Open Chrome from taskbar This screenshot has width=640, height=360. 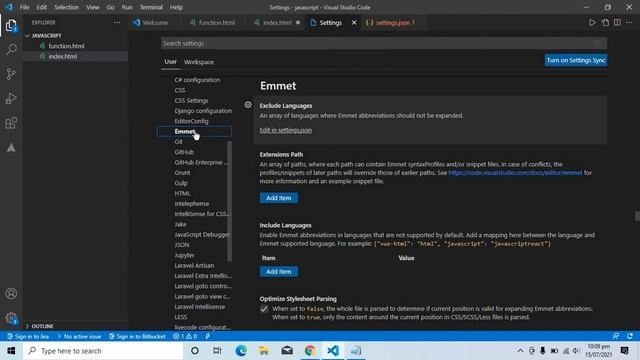tap(310, 351)
